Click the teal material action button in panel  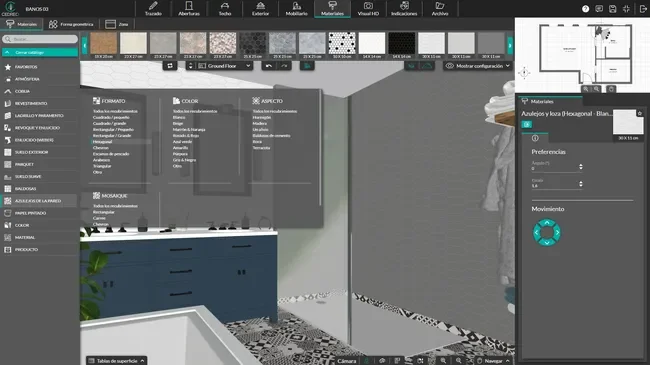click(526, 124)
